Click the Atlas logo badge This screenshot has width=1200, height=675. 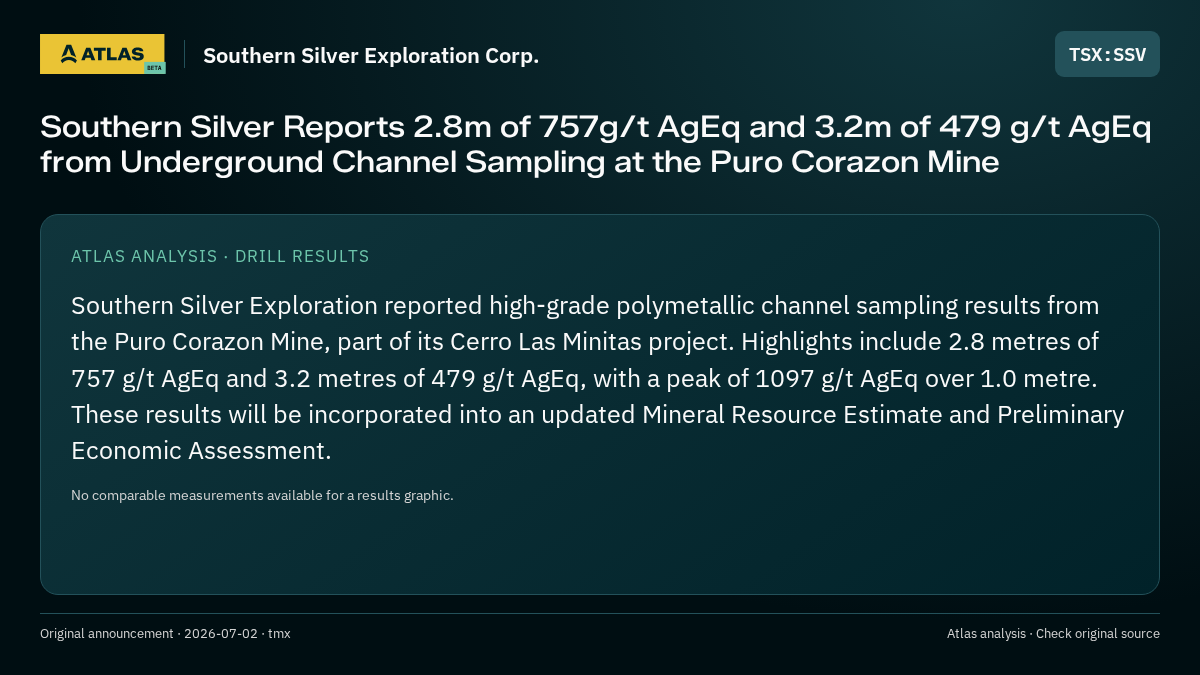(102, 54)
